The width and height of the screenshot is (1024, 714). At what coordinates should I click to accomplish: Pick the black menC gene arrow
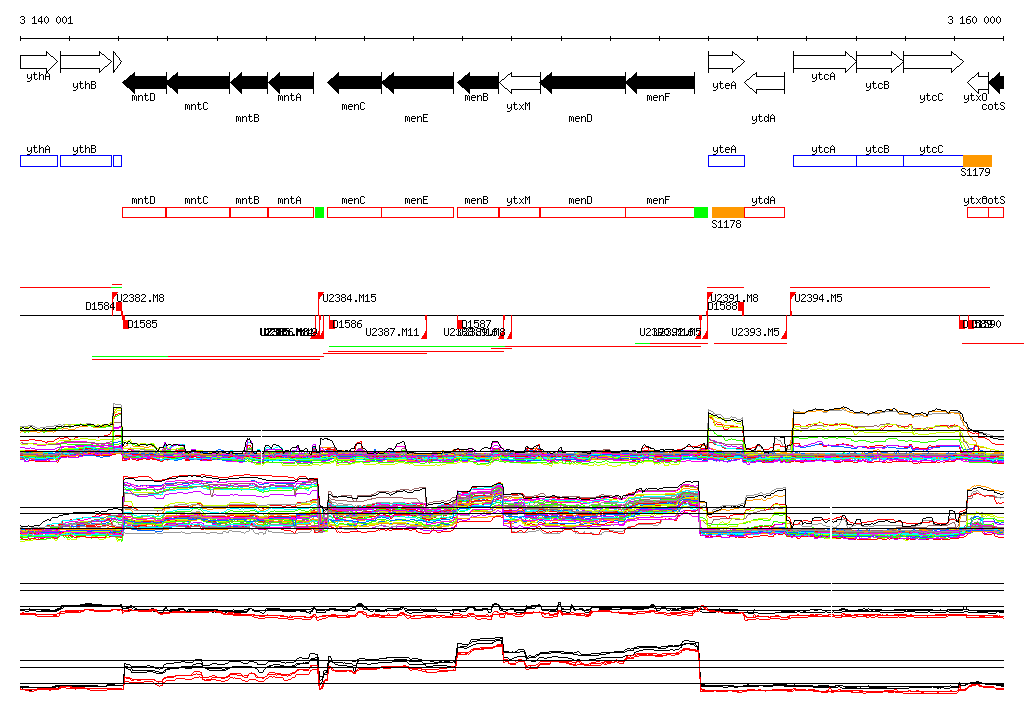coord(354,83)
